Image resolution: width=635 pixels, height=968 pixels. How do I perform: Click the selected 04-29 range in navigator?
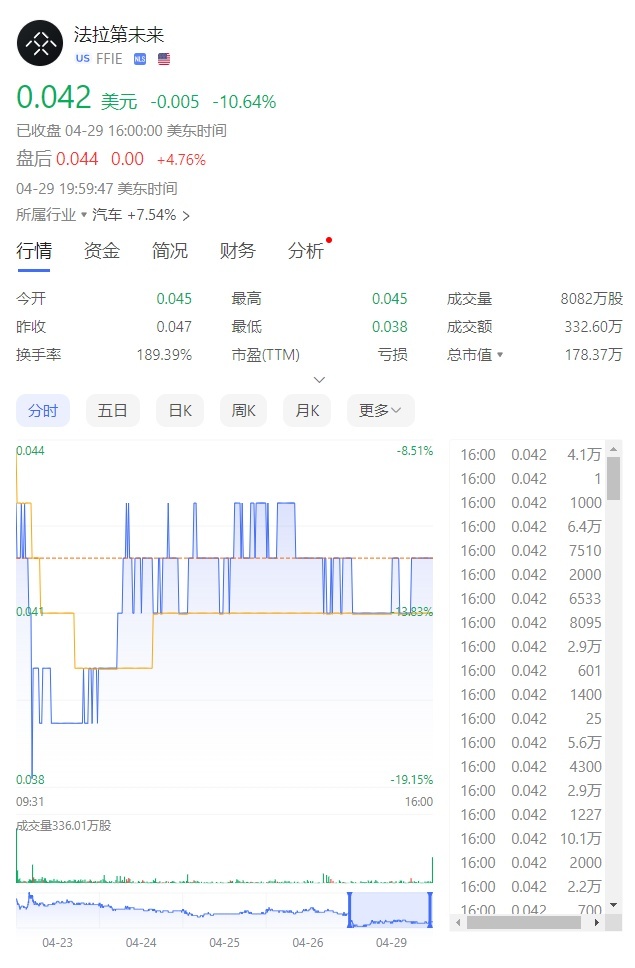point(390,909)
